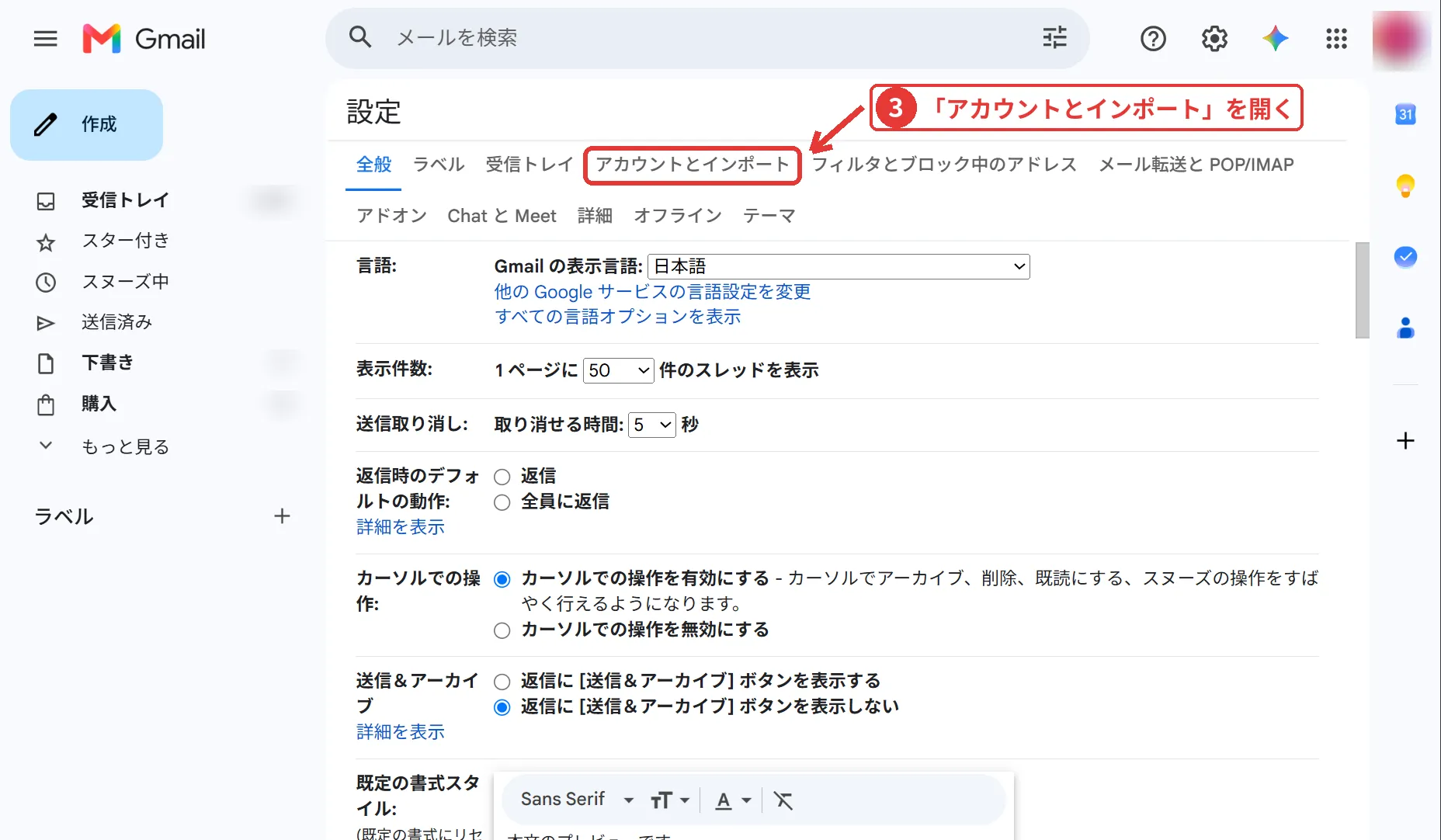Open Google Keep lightbulb icon
1441x840 pixels.
pyautogui.click(x=1405, y=186)
